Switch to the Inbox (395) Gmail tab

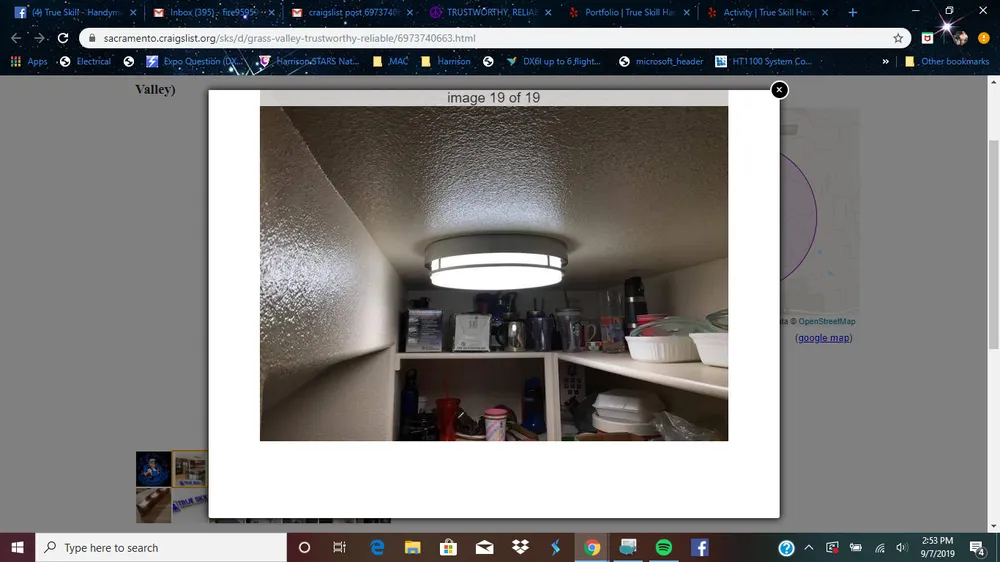(x=205, y=13)
